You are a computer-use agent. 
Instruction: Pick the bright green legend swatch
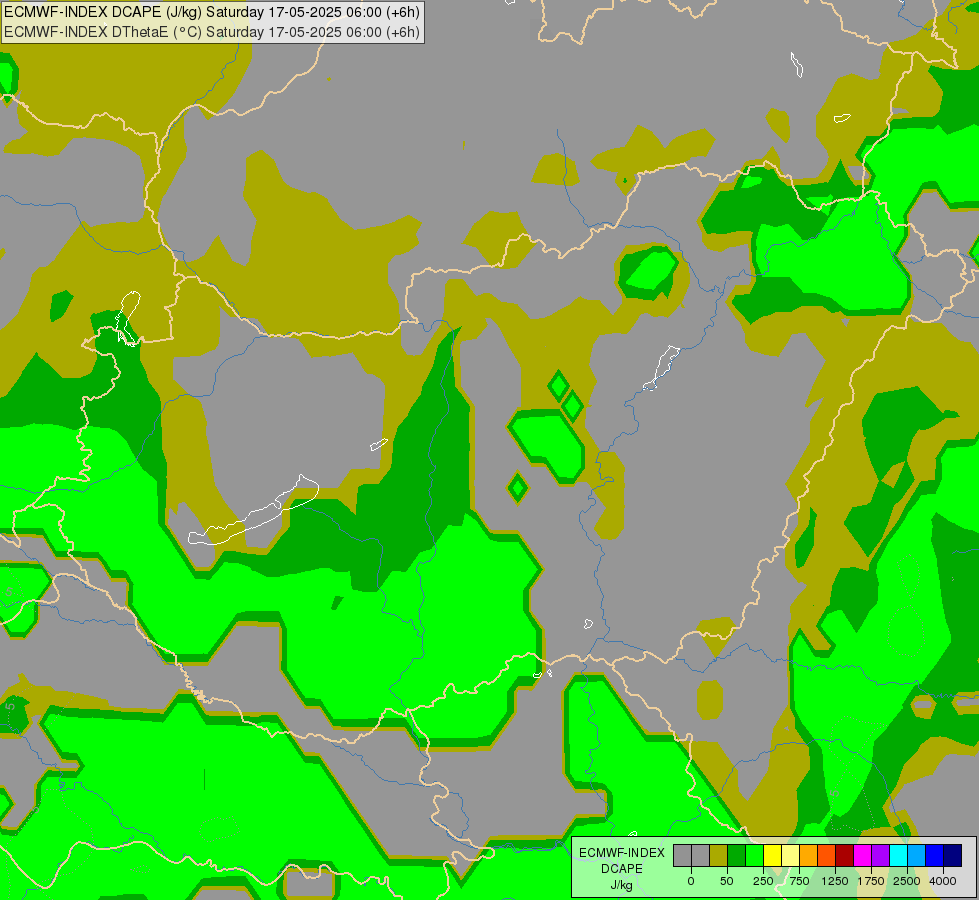[754, 855]
